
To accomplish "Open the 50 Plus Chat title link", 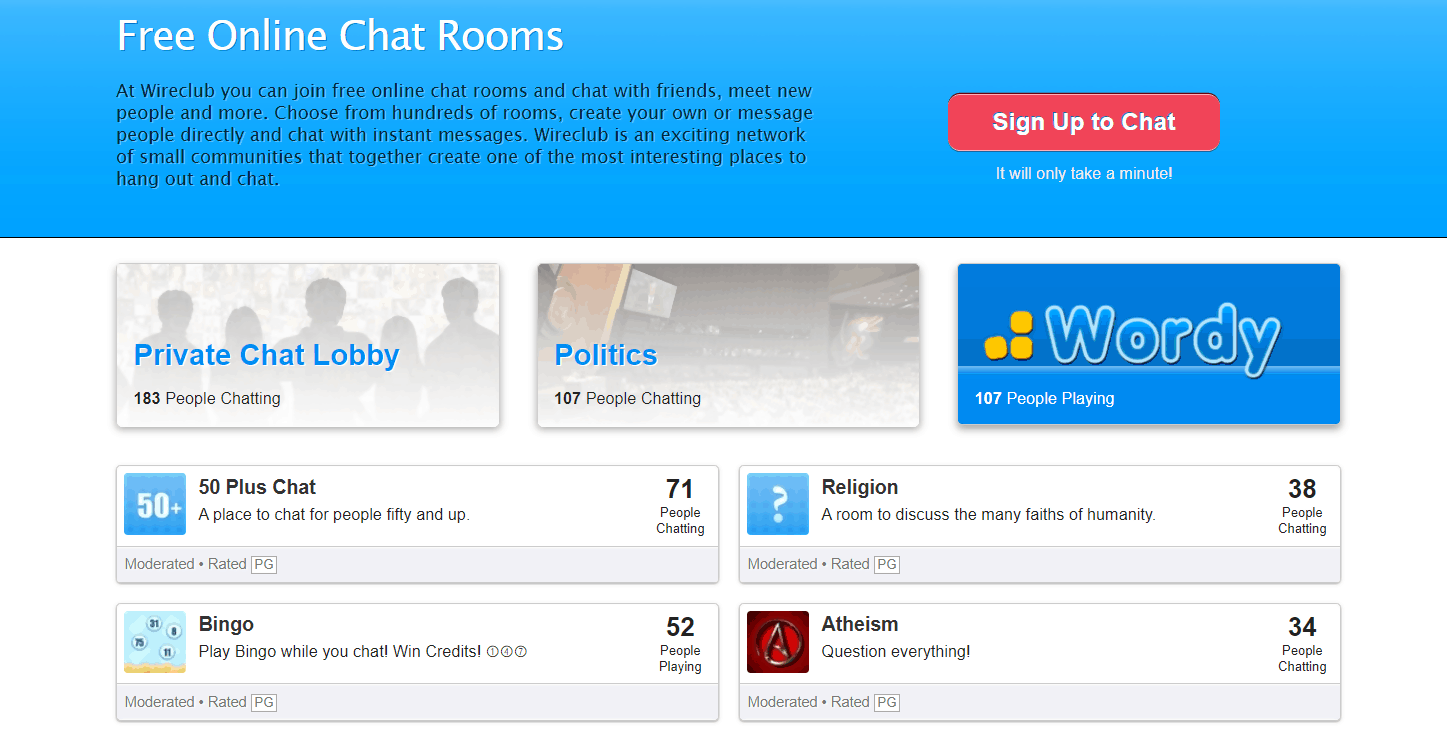I will pyautogui.click(x=257, y=487).
